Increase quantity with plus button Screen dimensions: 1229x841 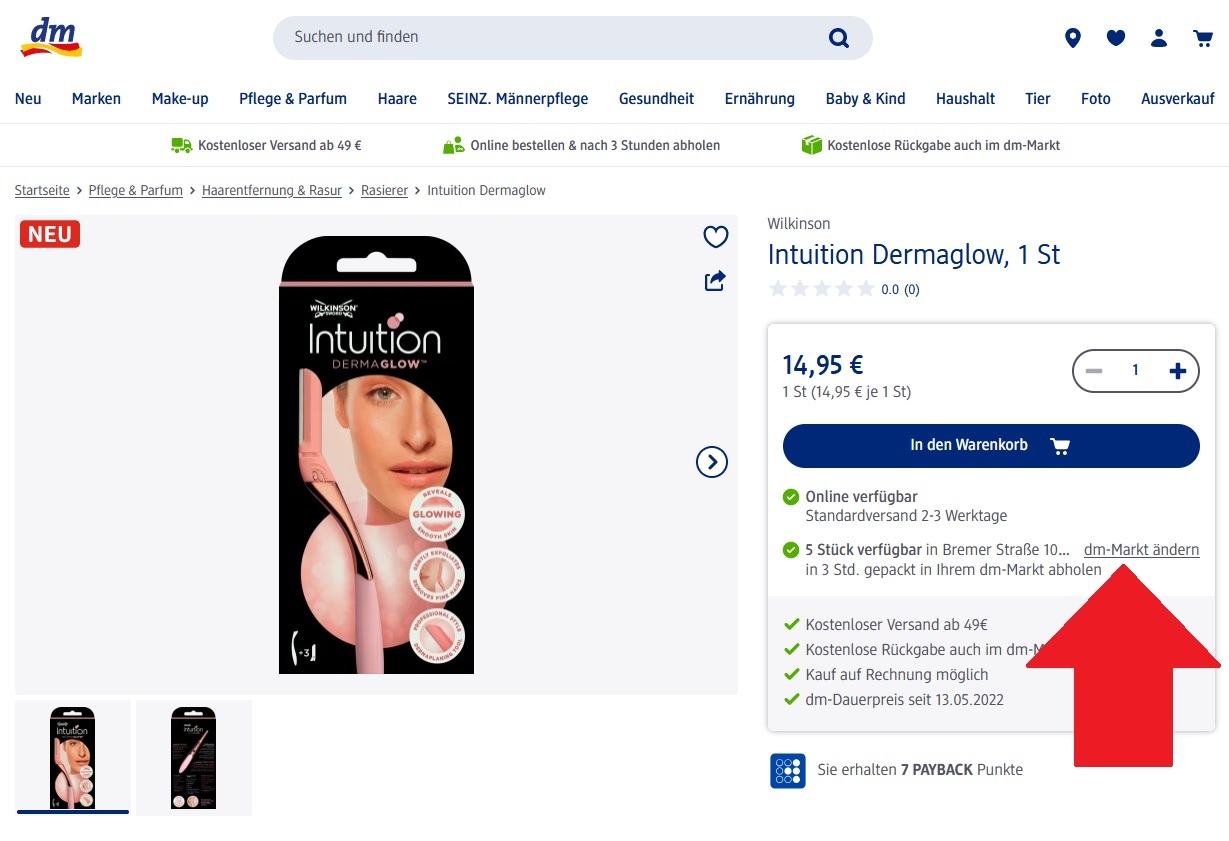click(x=1178, y=371)
